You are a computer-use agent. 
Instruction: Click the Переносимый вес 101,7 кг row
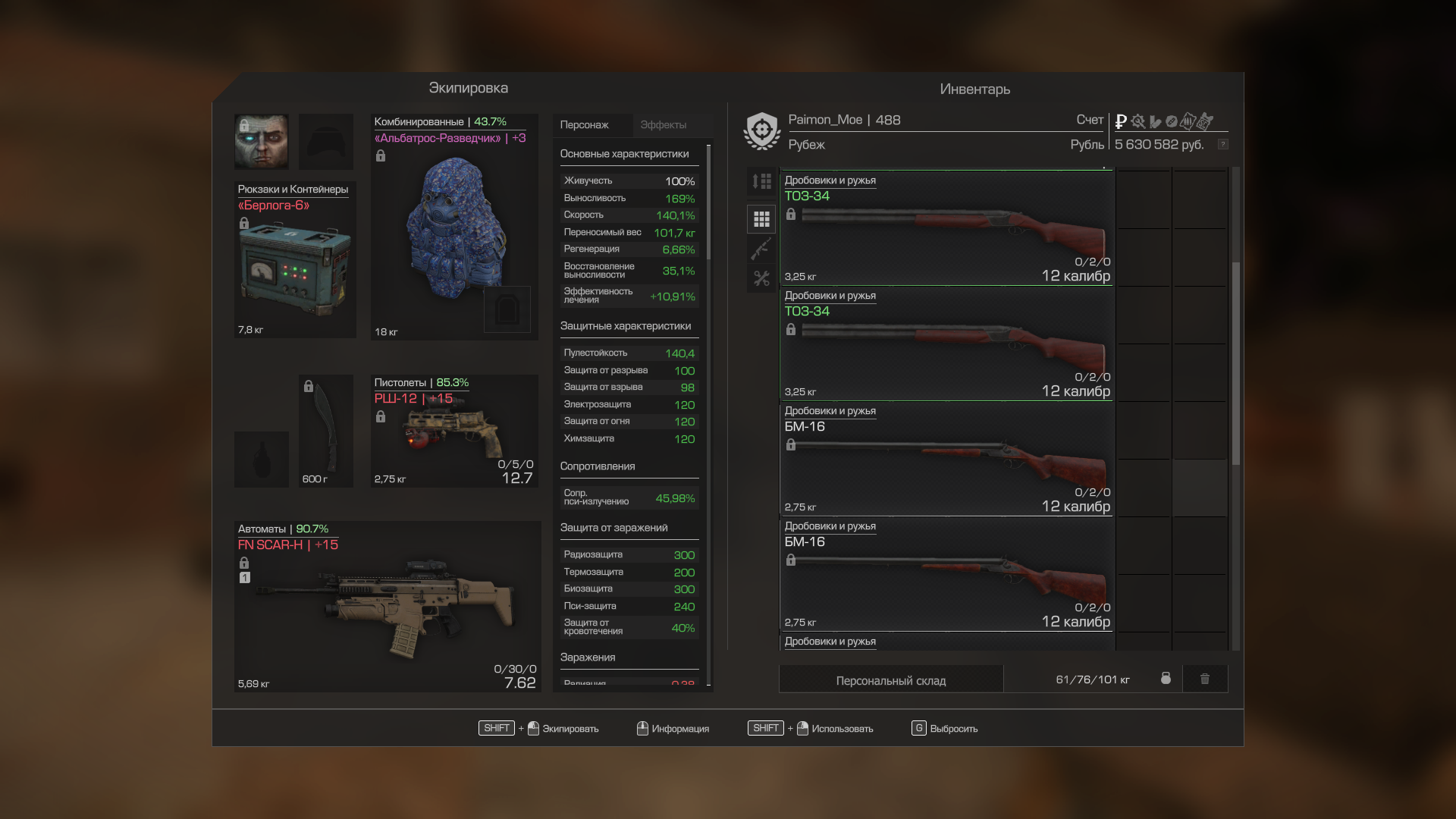tap(629, 232)
